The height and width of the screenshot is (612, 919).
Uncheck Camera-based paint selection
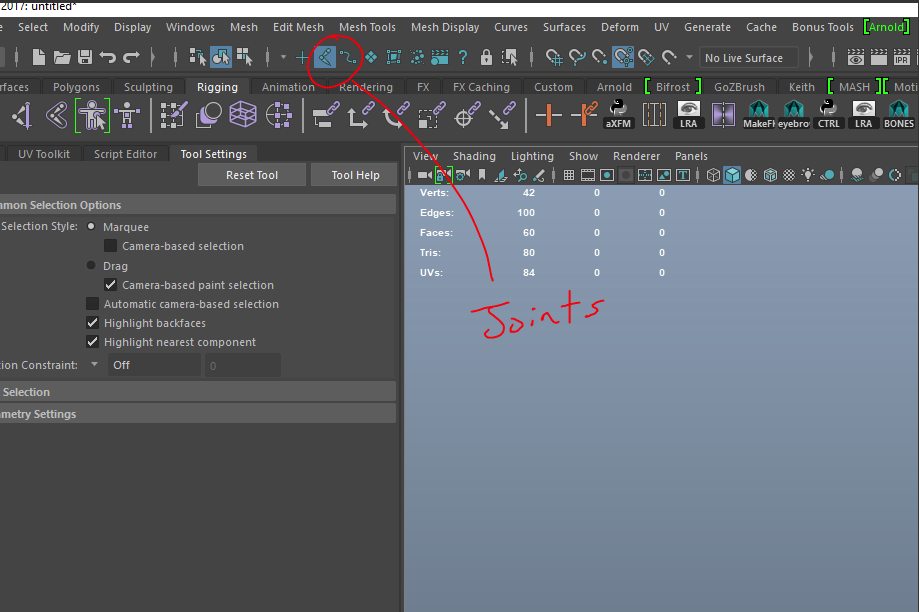[x=110, y=285]
